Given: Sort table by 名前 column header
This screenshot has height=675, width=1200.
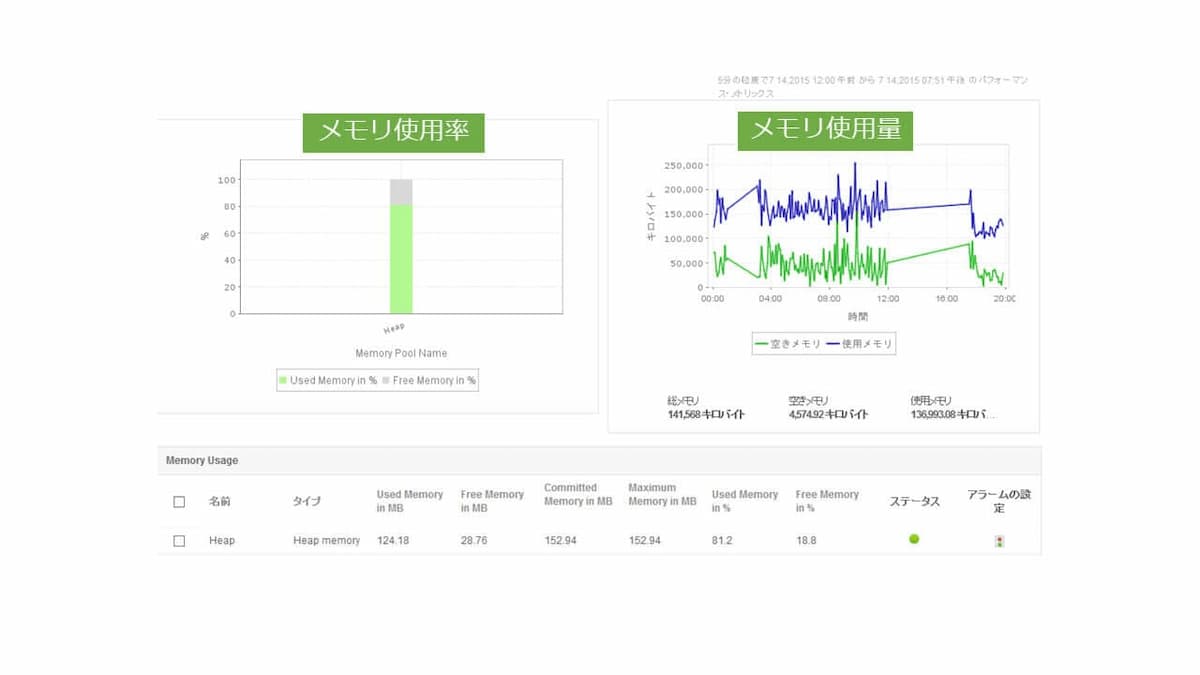Looking at the screenshot, I should point(220,501).
